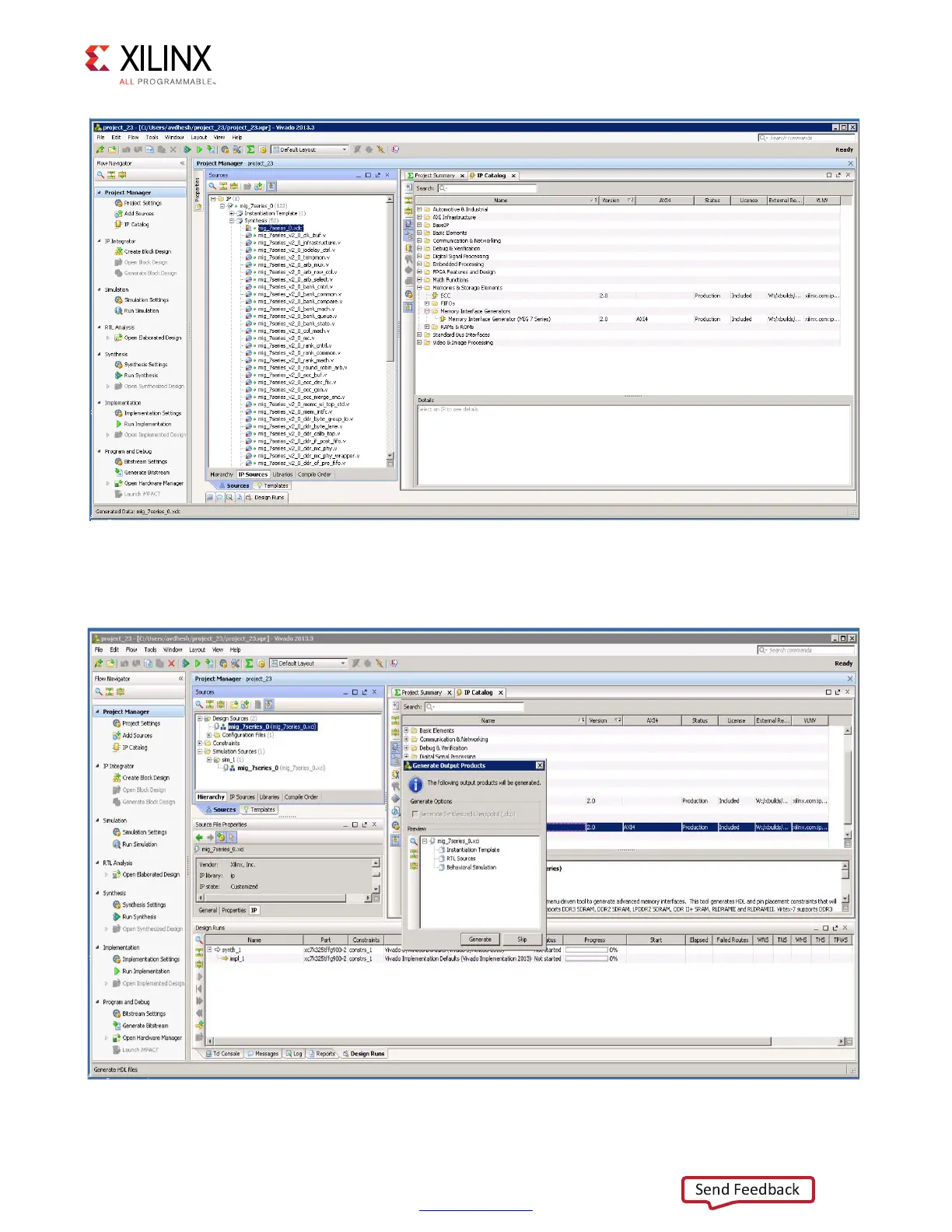The width and height of the screenshot is (952, 1232).
Task: Click search icon in upper Vivado Sources toolbar
Action: click(x=212, y=187)
